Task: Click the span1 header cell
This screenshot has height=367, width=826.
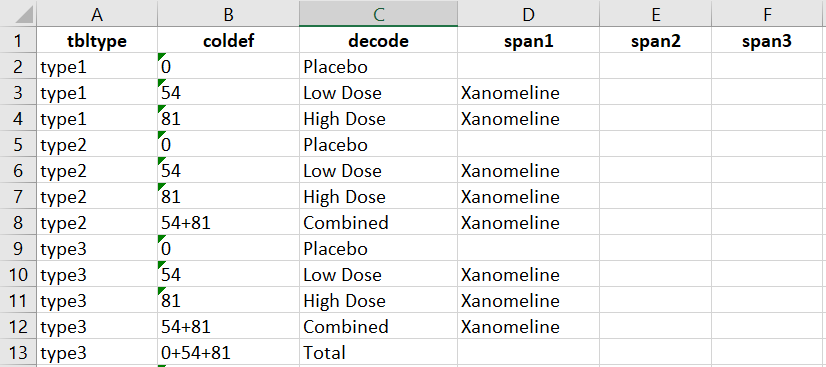Action: click(528, 41)
